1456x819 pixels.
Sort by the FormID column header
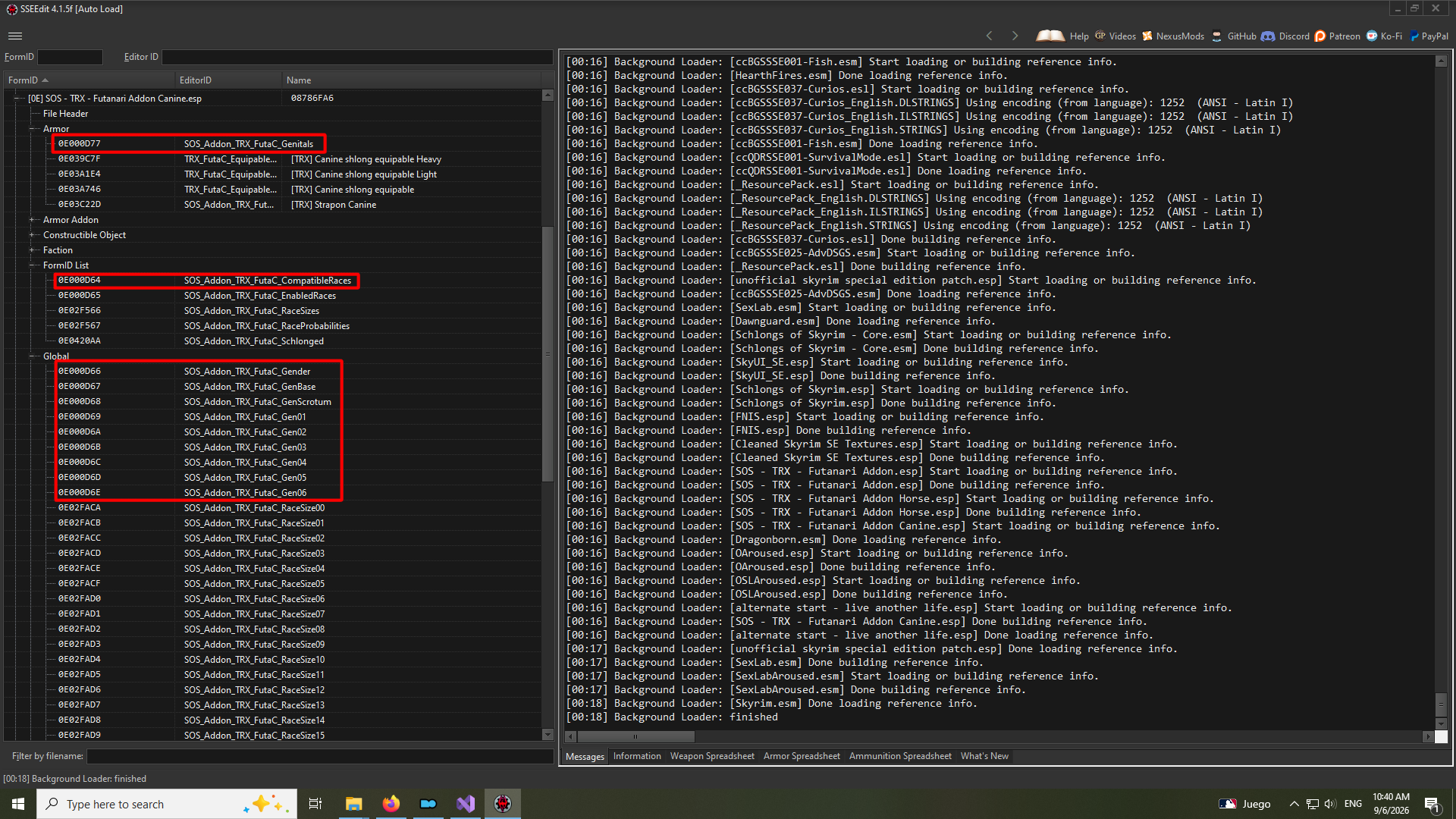point(89,80)
